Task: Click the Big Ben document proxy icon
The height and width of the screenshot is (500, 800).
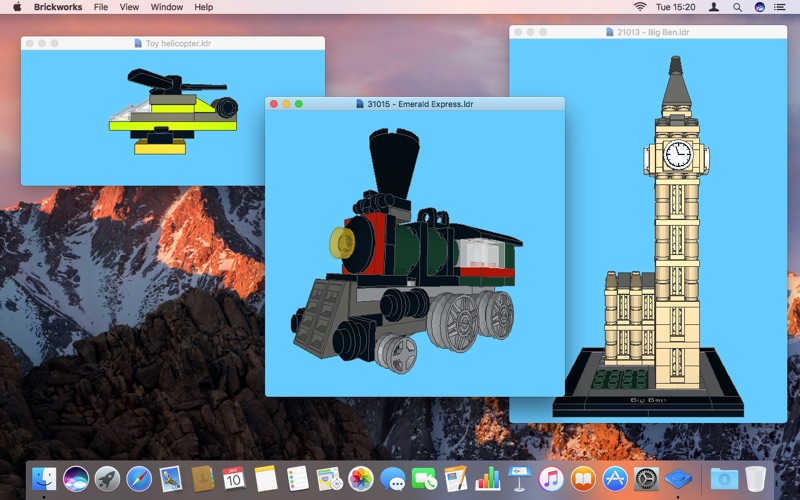Action: click(609, 32)
